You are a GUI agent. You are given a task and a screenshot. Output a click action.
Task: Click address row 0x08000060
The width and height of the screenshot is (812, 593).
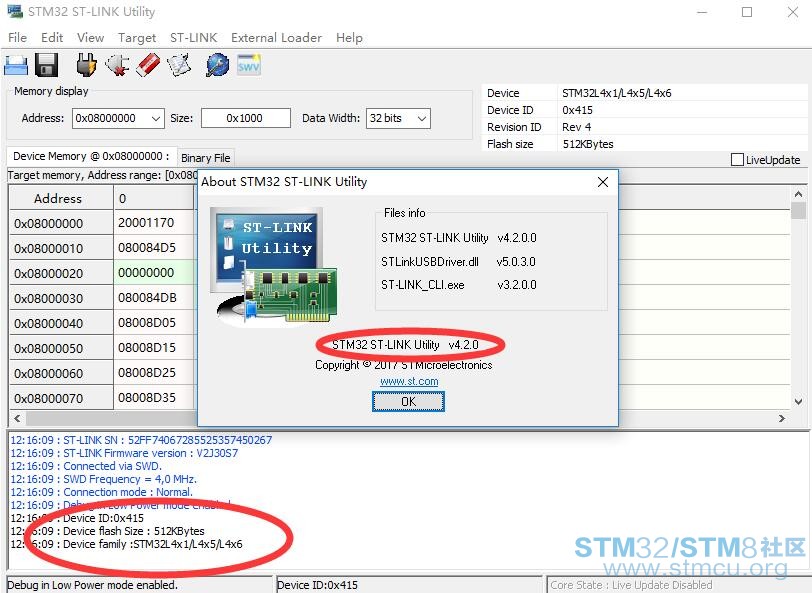tap(61, 373)
